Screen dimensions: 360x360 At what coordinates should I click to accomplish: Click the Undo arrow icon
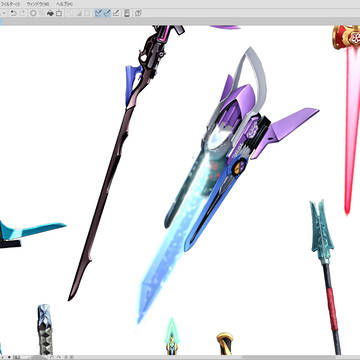[13, 13]
